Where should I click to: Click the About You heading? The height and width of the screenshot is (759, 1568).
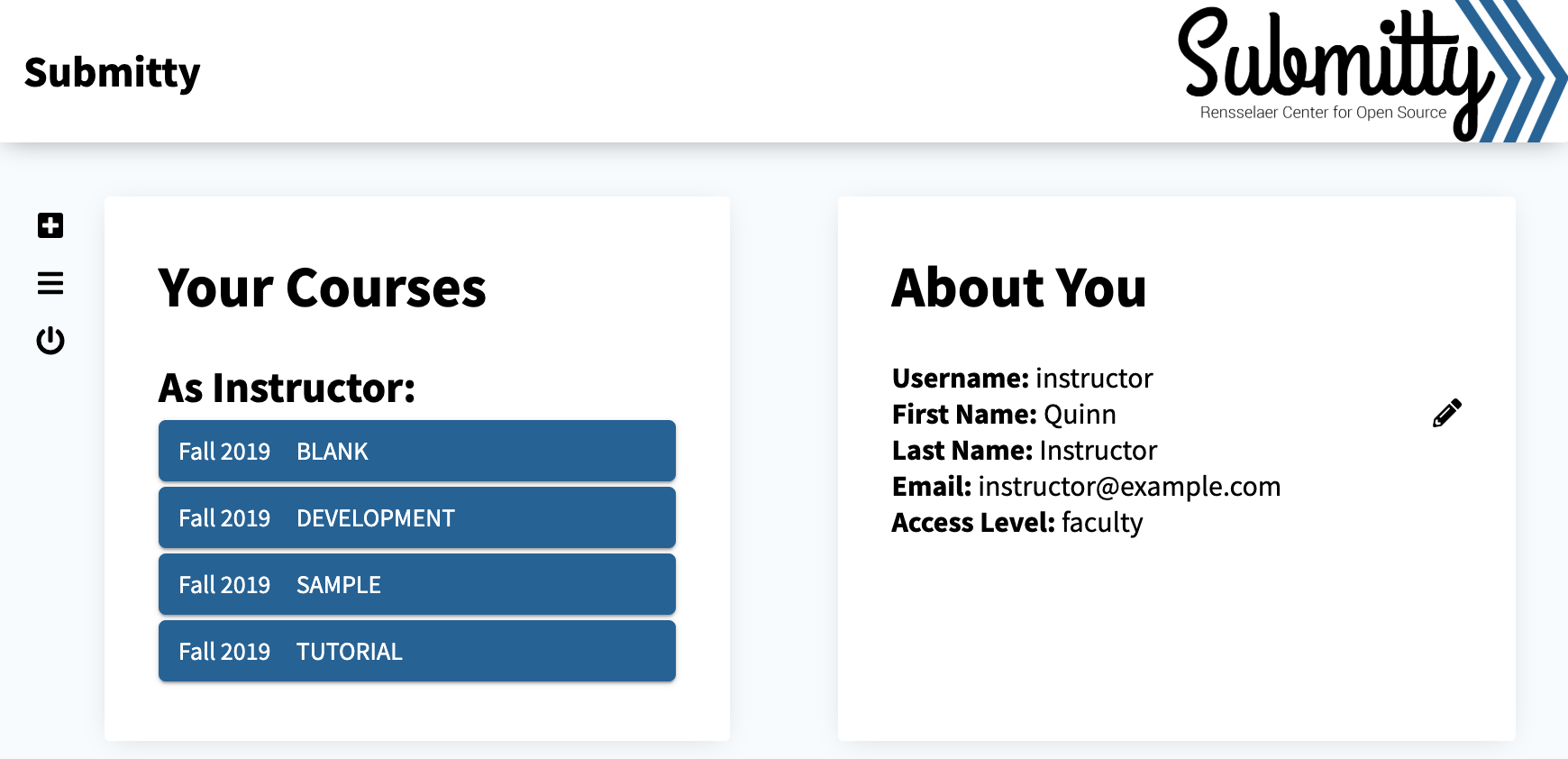(1019, 288)
